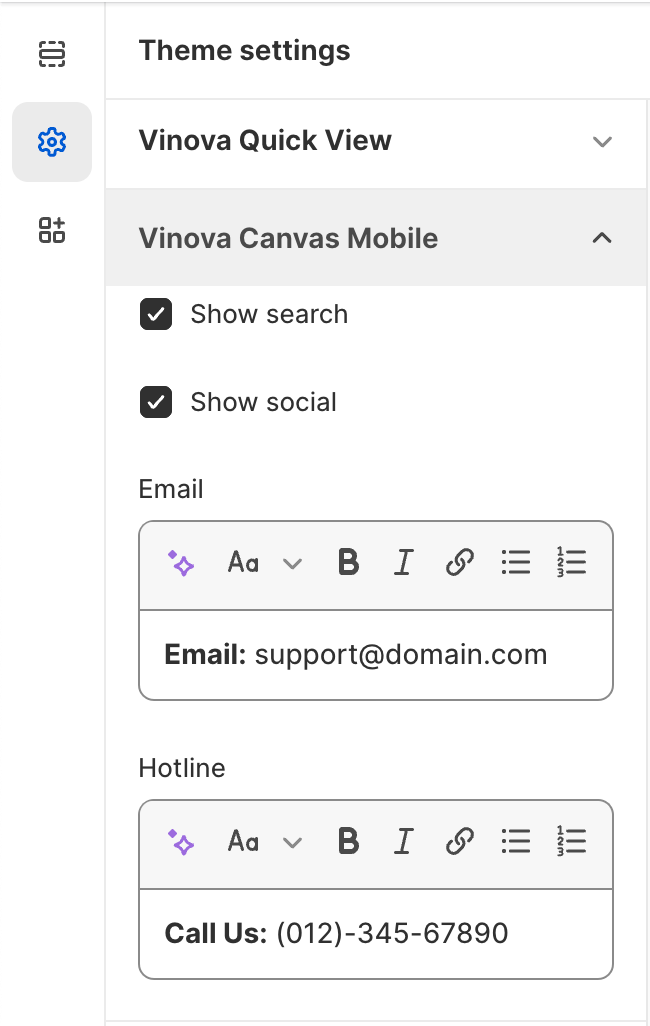Open the Sections panel icon in sidebar
This screenshot has height=1026, width=650.
tap(51, 54)
